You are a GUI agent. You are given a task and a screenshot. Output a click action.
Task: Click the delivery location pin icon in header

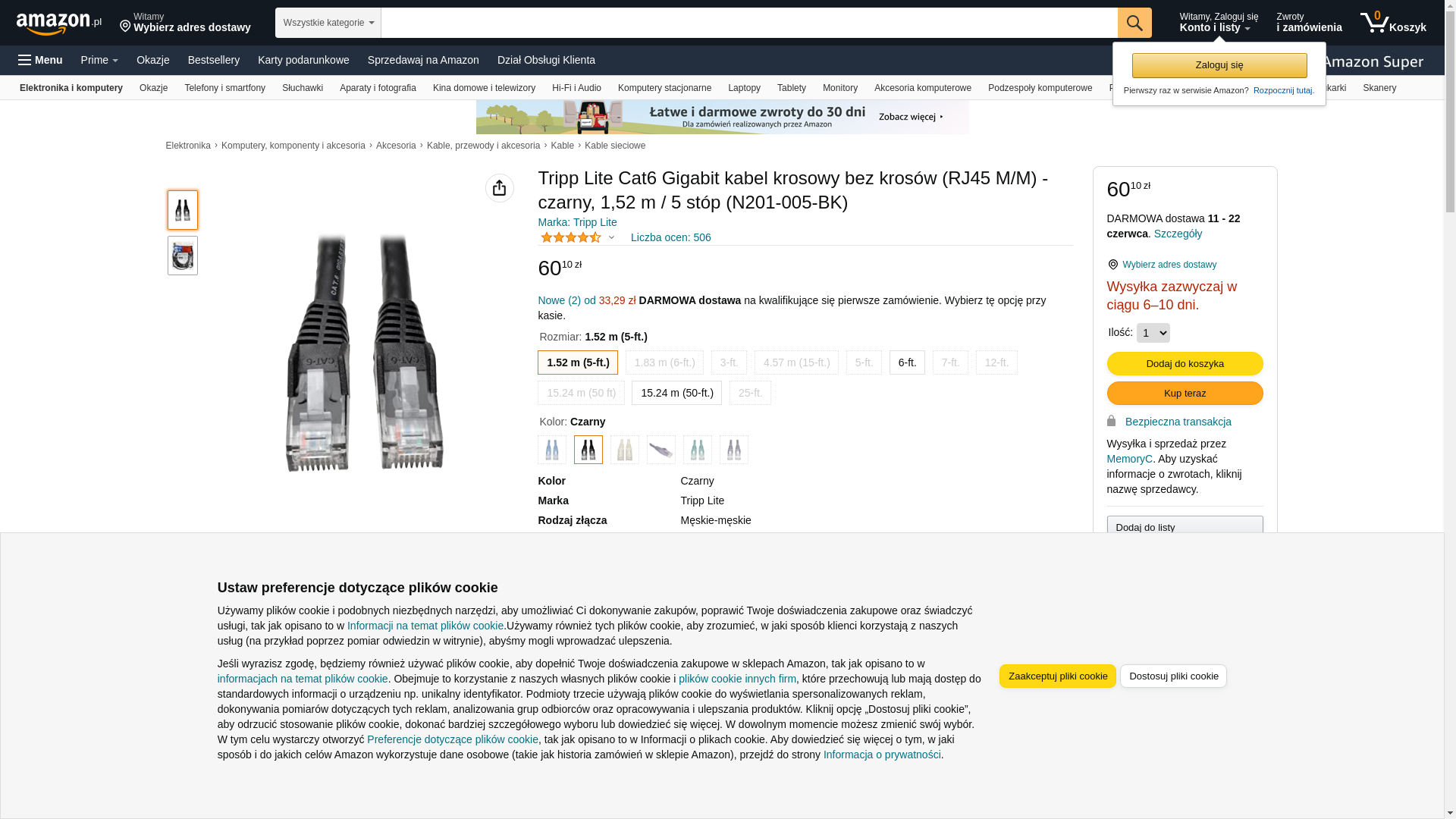125,27
